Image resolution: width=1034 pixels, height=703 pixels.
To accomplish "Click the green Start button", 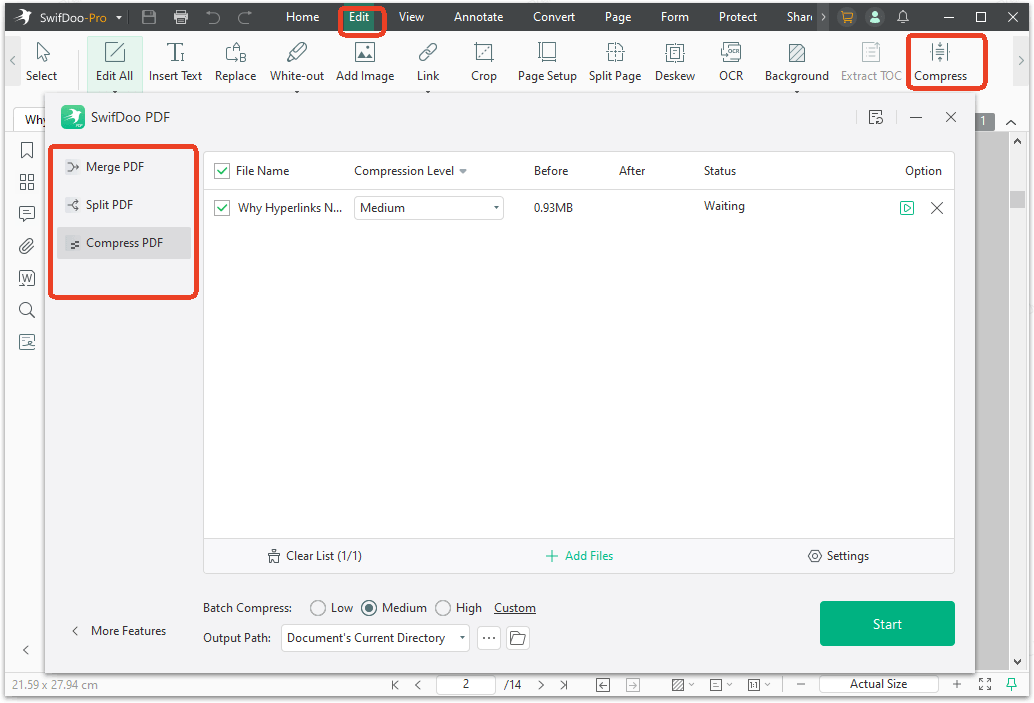I will tap(887, 623).
